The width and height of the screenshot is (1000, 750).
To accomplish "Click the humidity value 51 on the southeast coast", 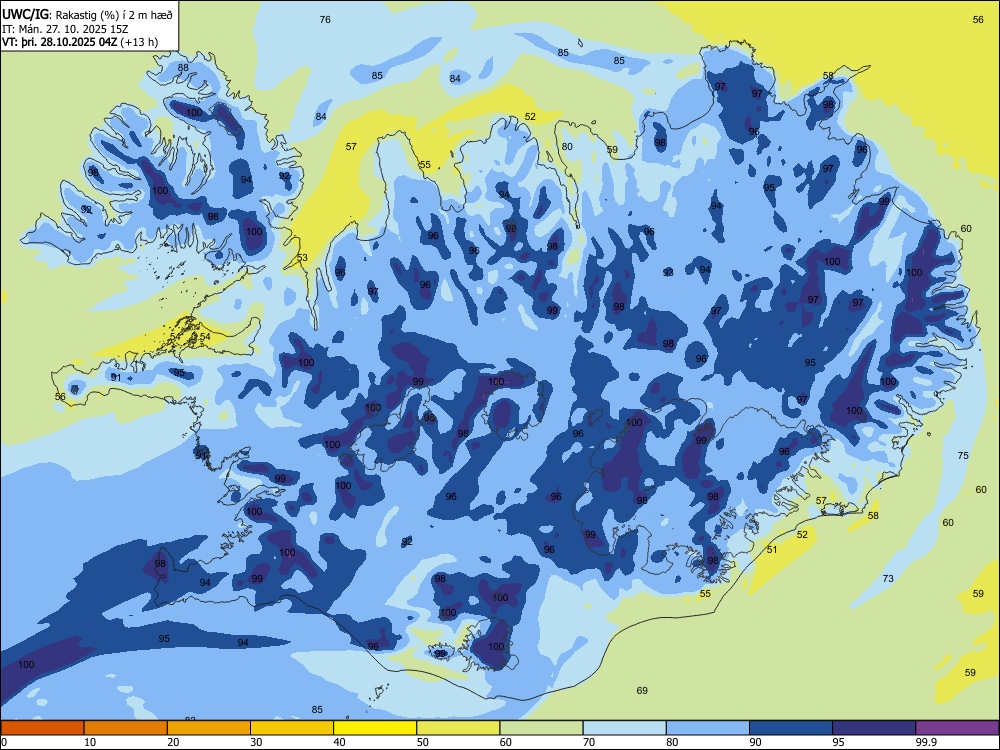I will [x=772, y=549].
